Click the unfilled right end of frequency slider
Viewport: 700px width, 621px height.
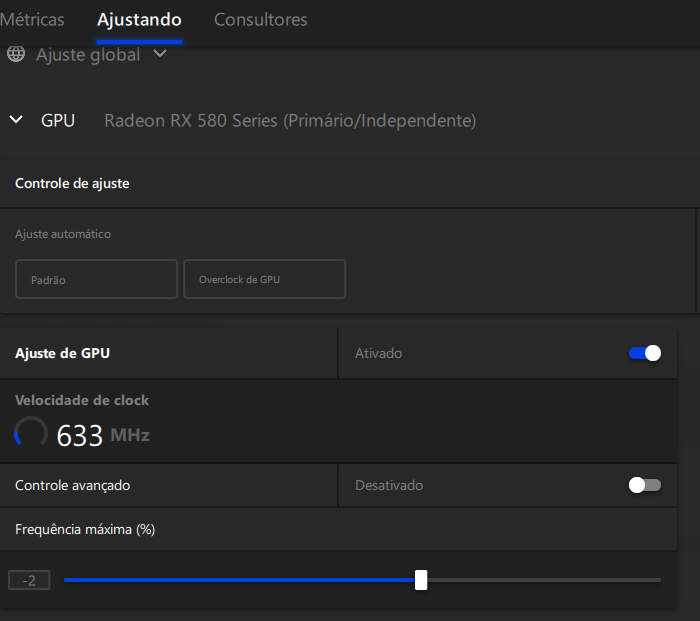(544, 580)
